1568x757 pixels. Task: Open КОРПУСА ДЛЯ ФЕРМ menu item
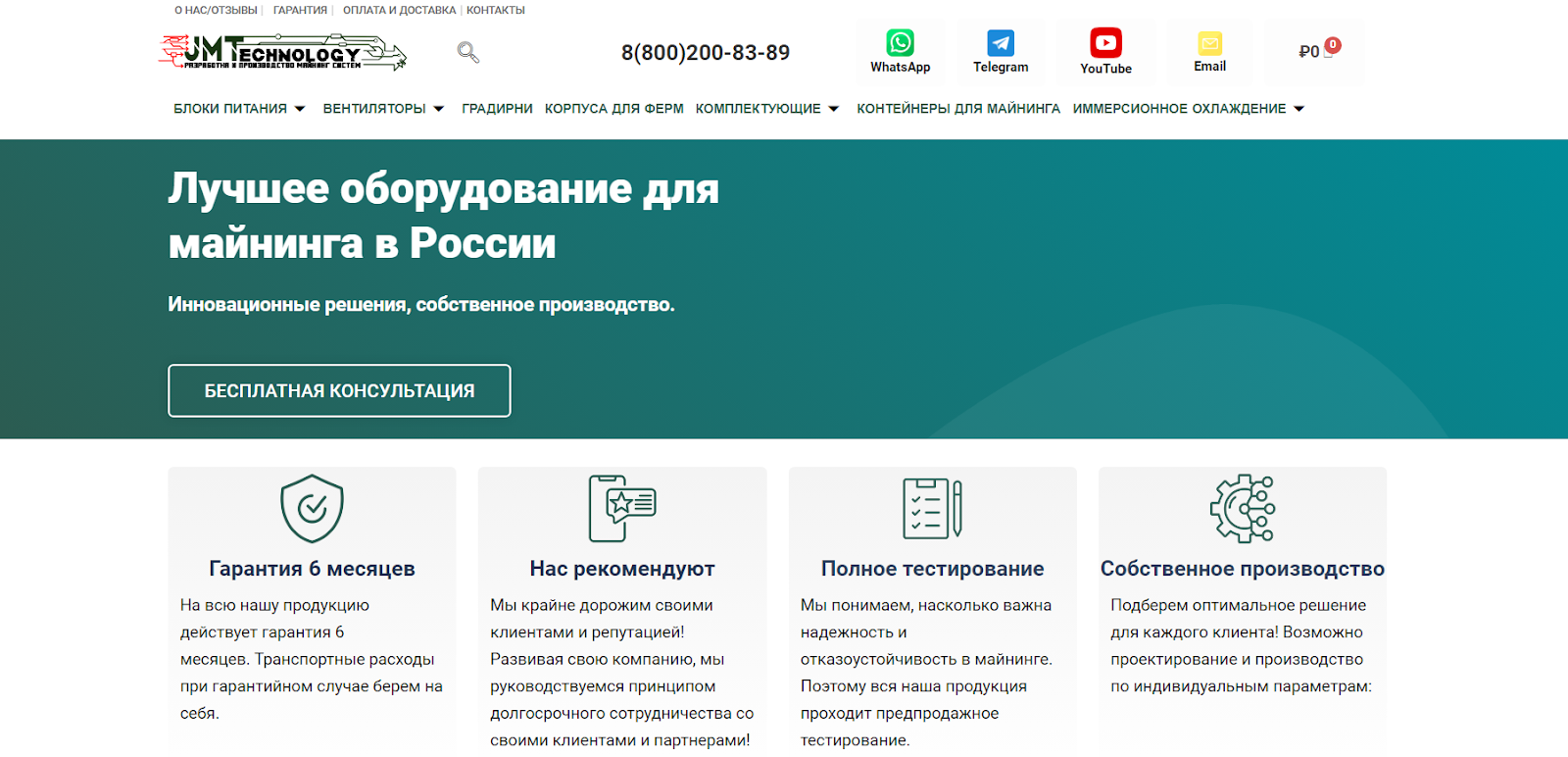coord(614,109)
